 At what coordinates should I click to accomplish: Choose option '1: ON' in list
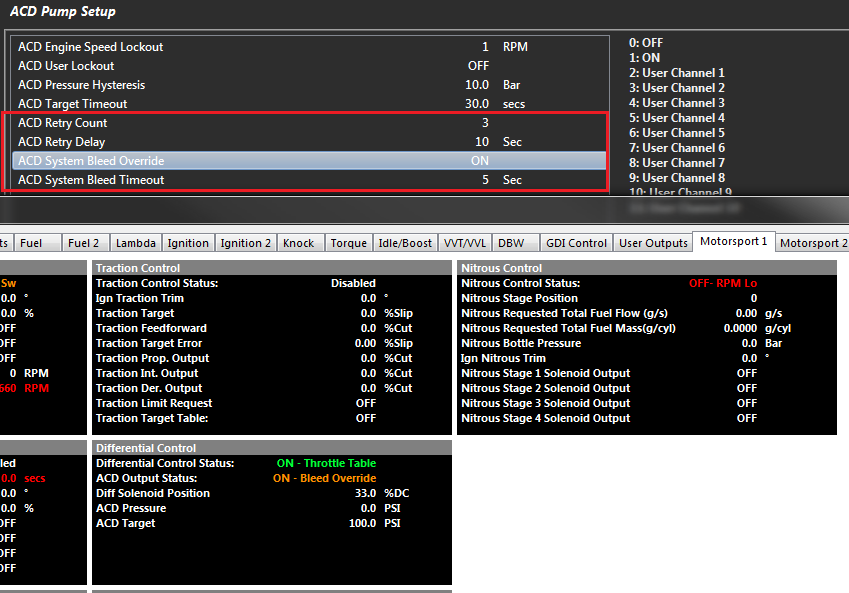[x=644, y=58]
